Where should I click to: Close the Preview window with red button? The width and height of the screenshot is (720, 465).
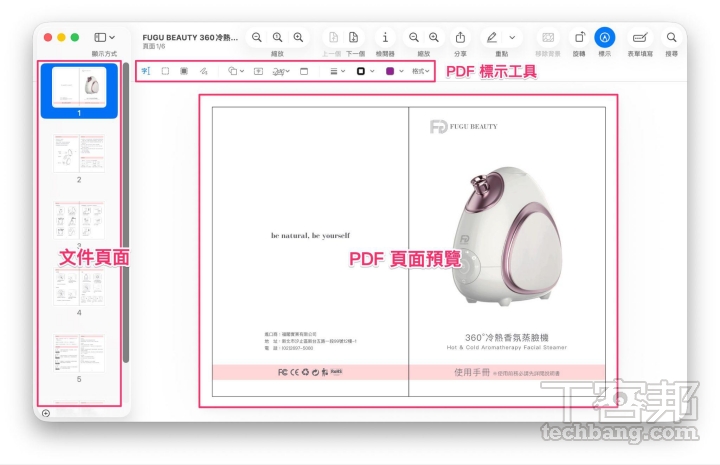pos(48,37)
